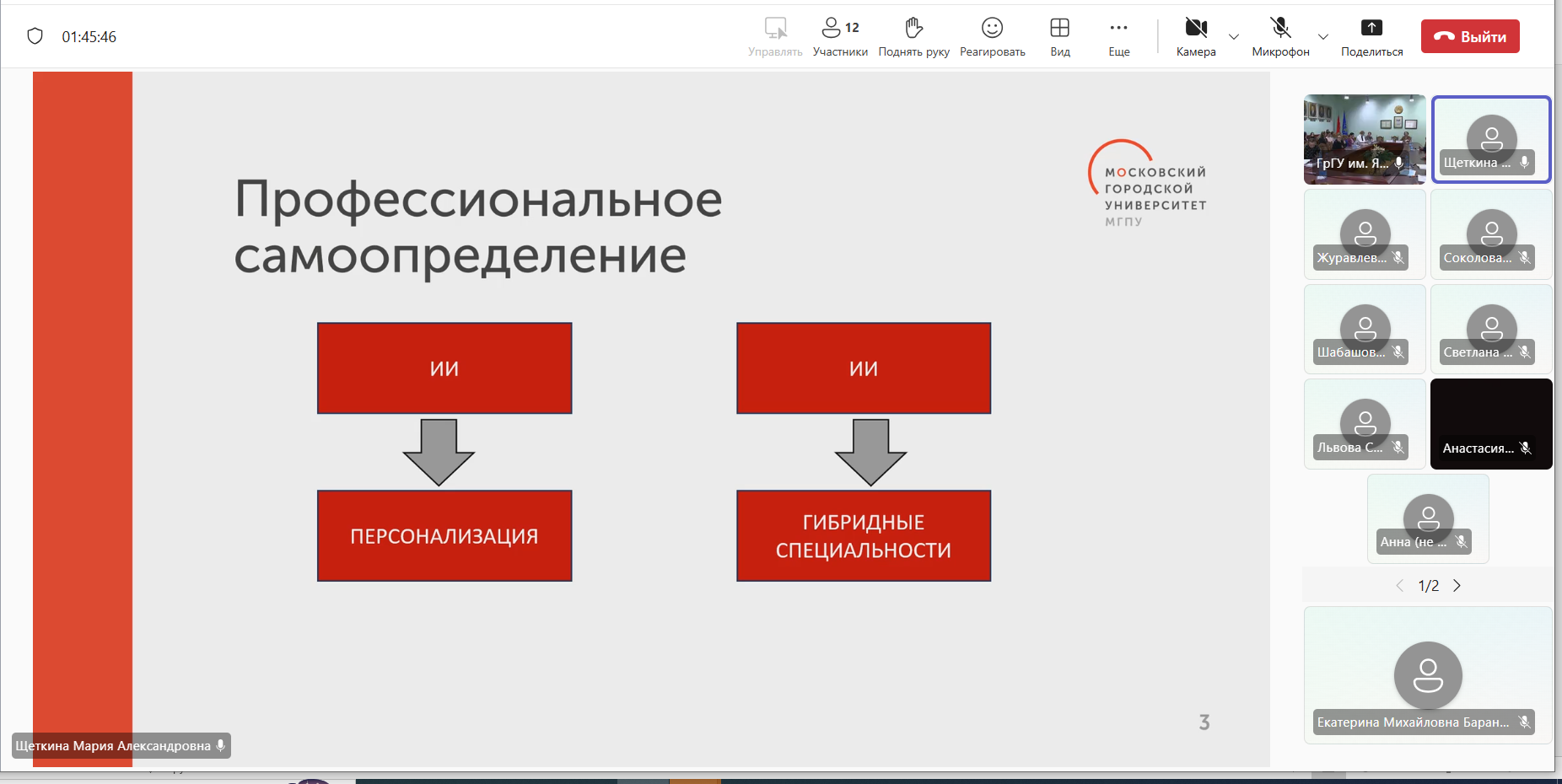Image resolution: width=1562 pixels, height=784 pixels.
Task: Click the red ПЕРСОНАЛИЗАЦИЯ box on slide
Action: 444,536
